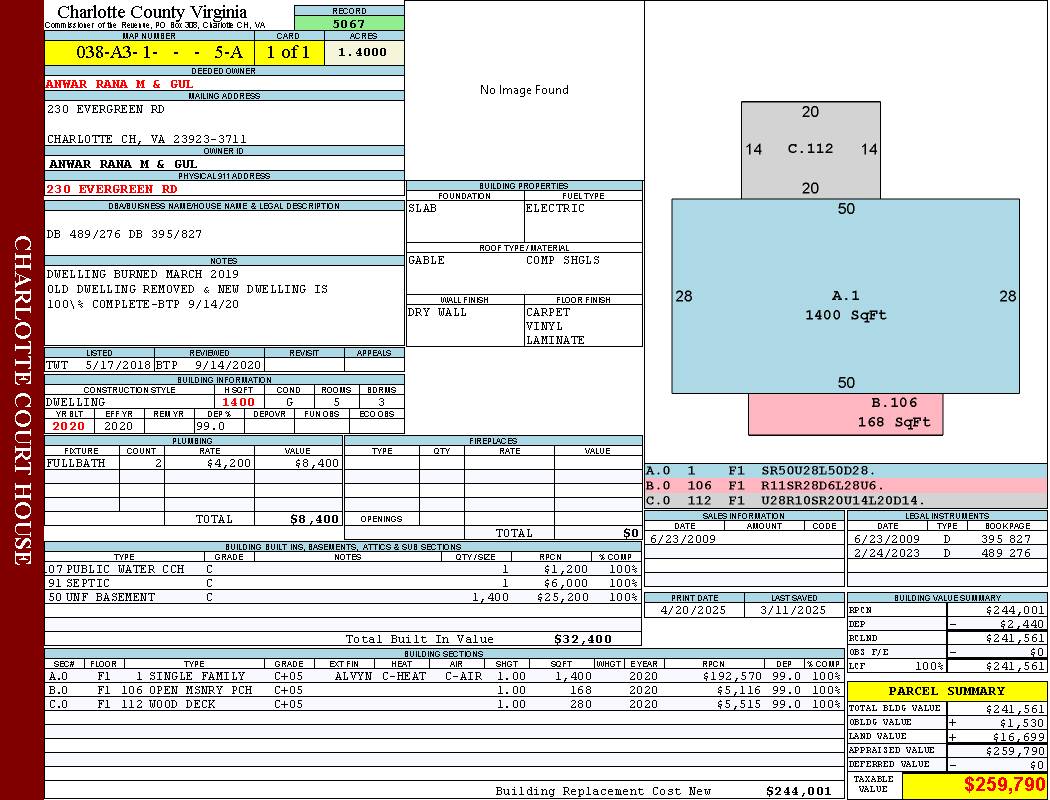Click the FULLBATH plumbing fixture row
Image resolution: width=1050 pixels, height=800 pixels.
(x=194, y=464)
